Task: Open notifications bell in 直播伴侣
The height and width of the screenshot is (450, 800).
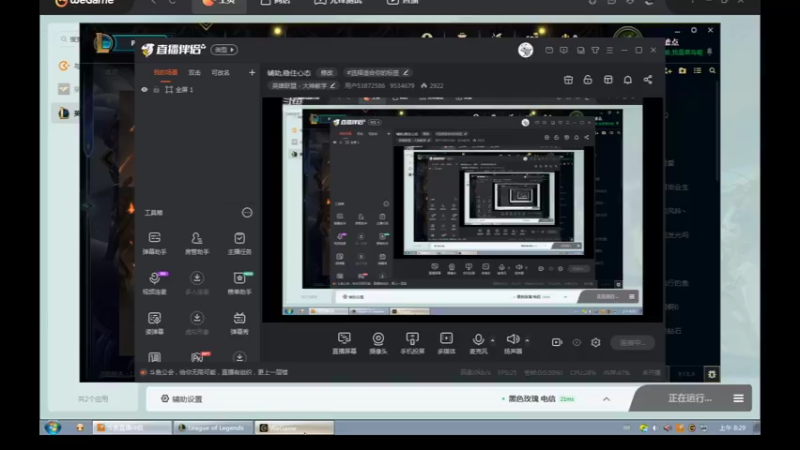Action: point(628,80)
